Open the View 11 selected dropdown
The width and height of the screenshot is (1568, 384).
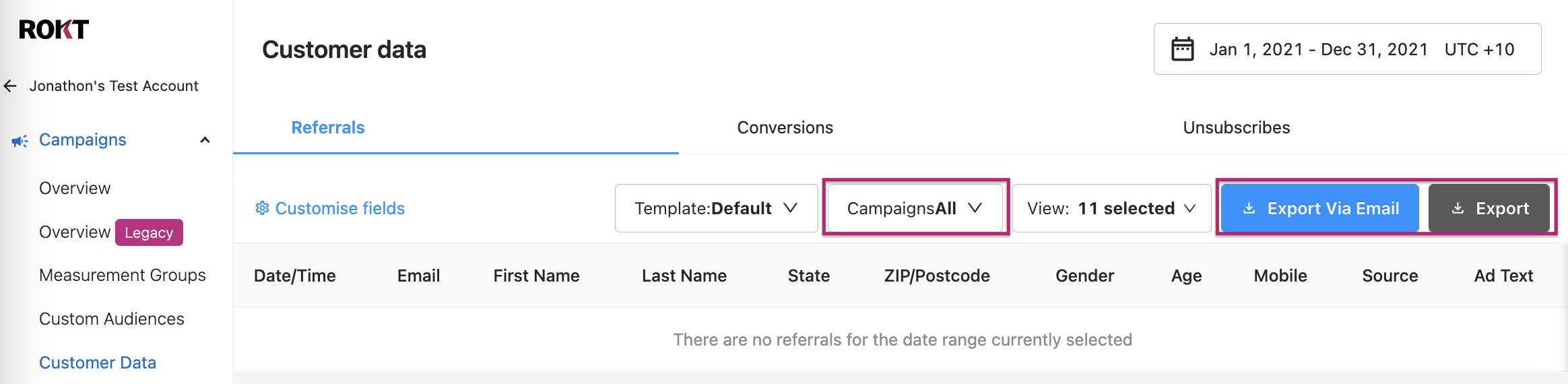click(x=1111, y=208)
